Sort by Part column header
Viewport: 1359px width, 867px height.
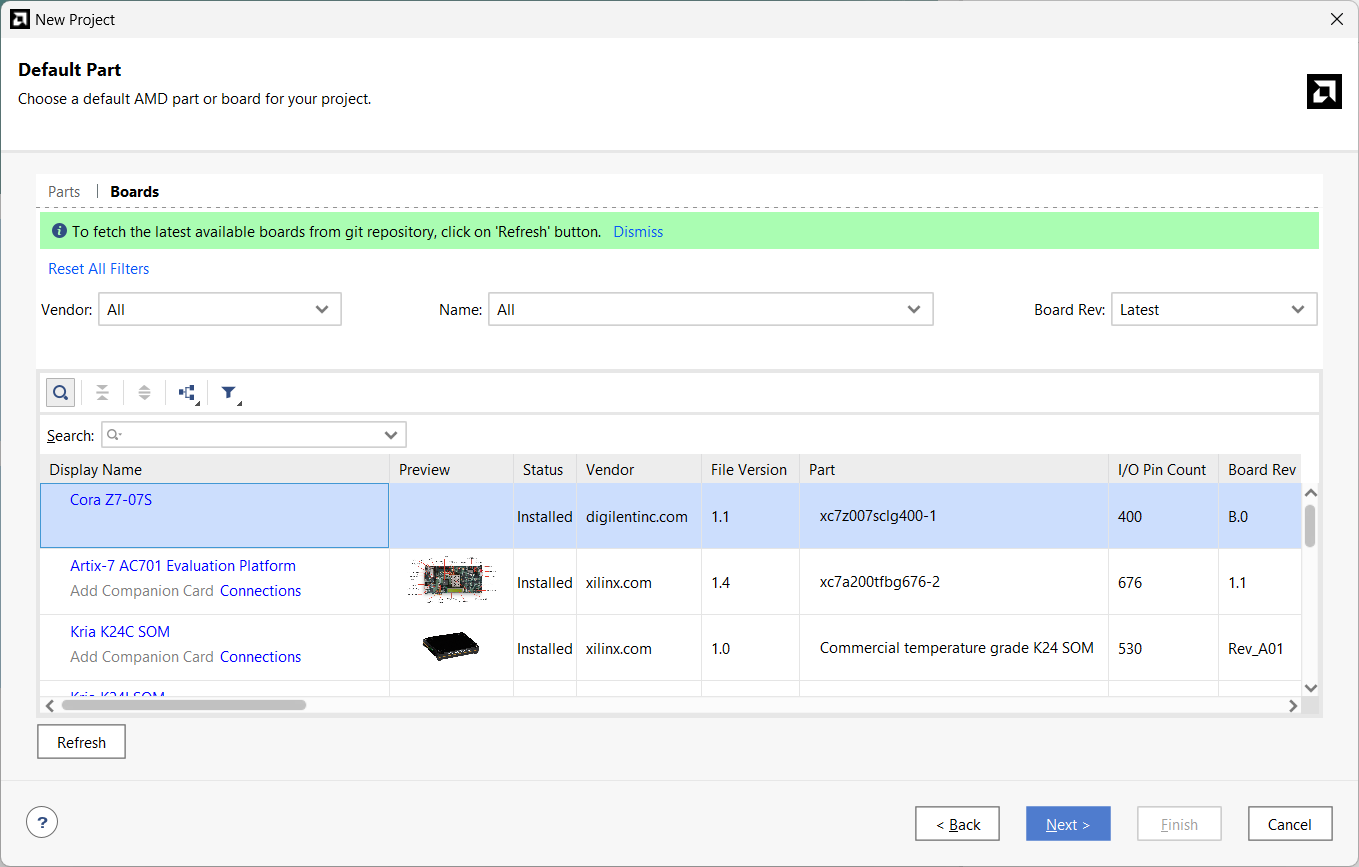pyautogui.click(x=954, y=470)
